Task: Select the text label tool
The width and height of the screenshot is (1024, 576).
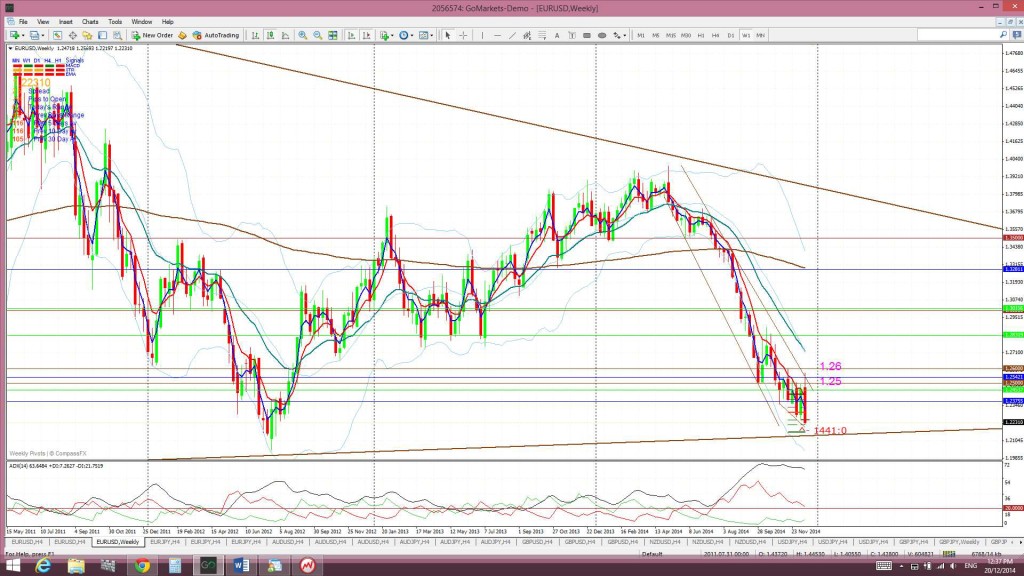Action: pyautogui.click(x=572, y=35)
